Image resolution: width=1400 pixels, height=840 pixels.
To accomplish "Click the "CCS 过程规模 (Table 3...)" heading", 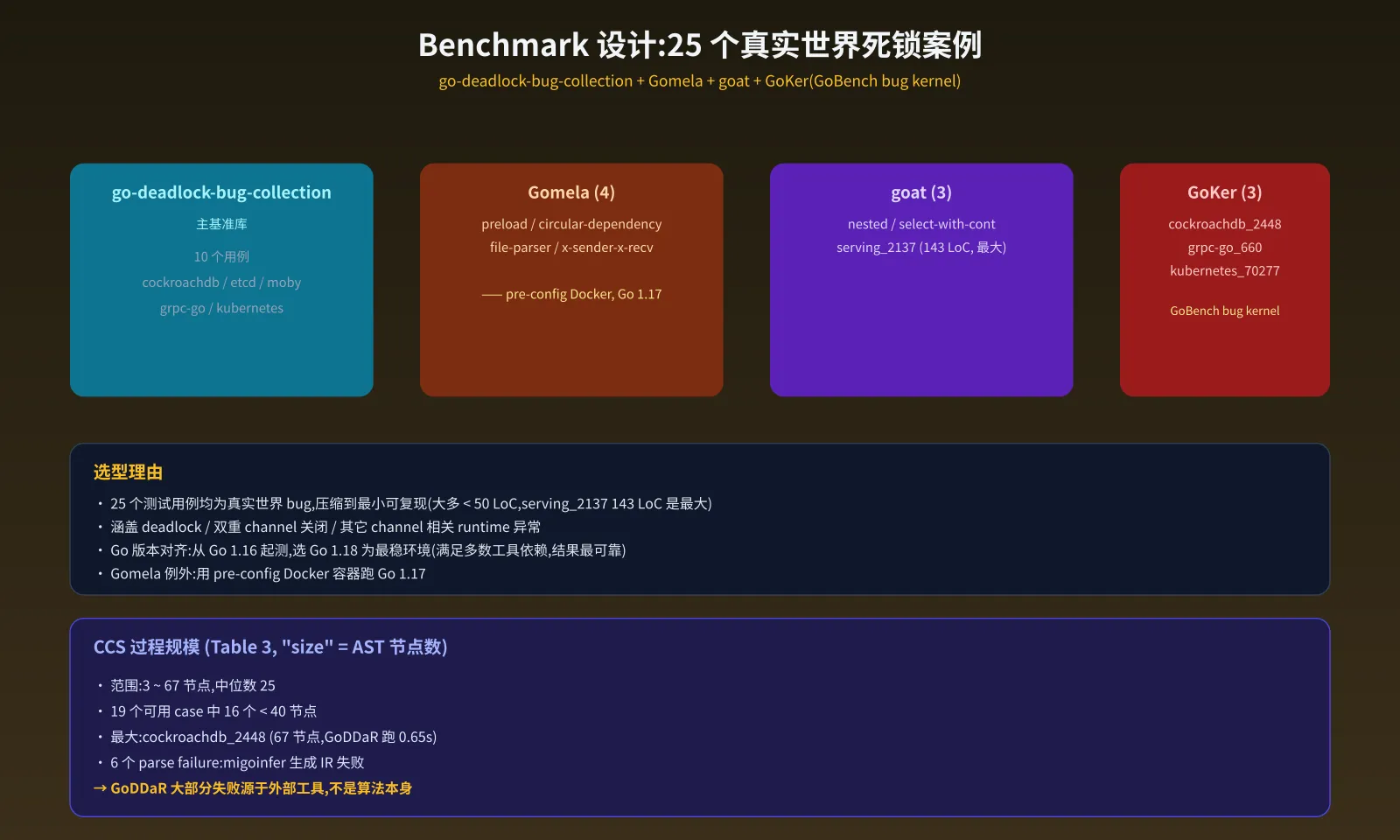I will pos(270,647).
